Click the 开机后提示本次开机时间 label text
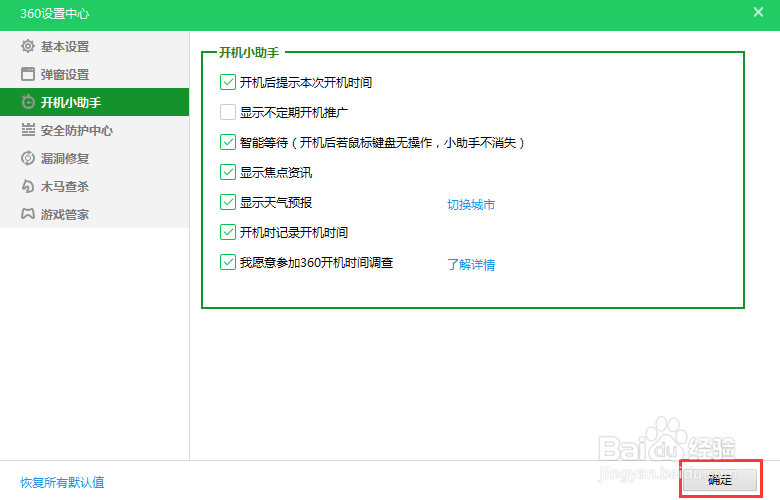780x500 pixels. 306,83
